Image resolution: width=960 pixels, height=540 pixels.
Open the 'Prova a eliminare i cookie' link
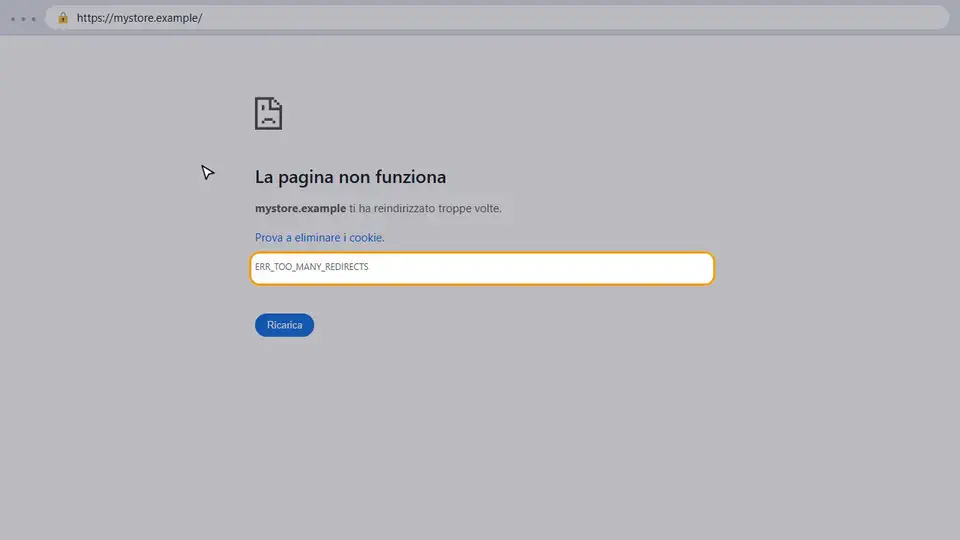[x=320, y=238]
